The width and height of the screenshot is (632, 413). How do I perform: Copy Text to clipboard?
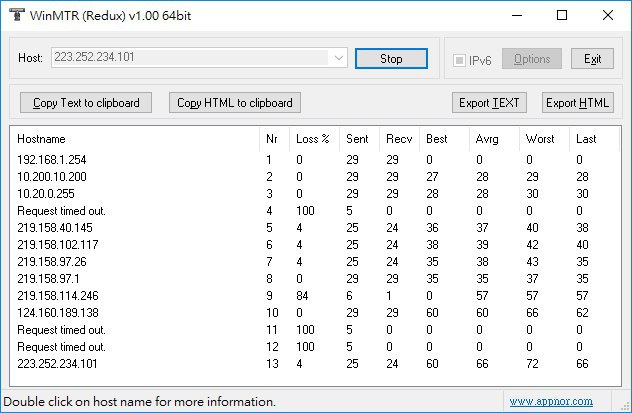click(x=86, y=102)
